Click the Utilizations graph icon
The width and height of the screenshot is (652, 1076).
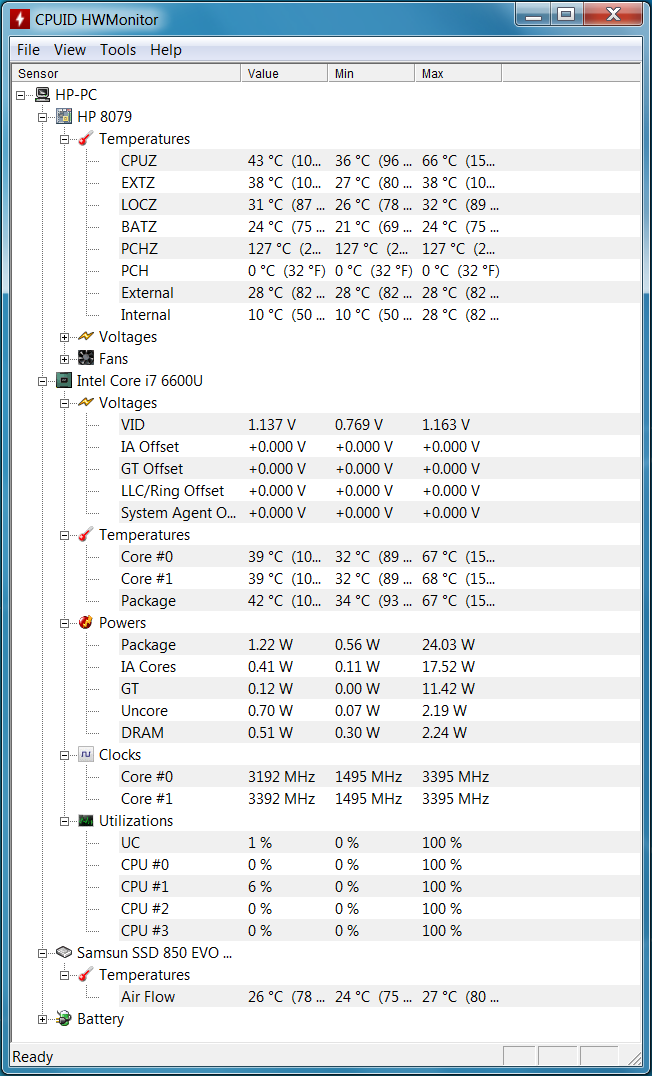pyautogui.click(x=86, y=821)
